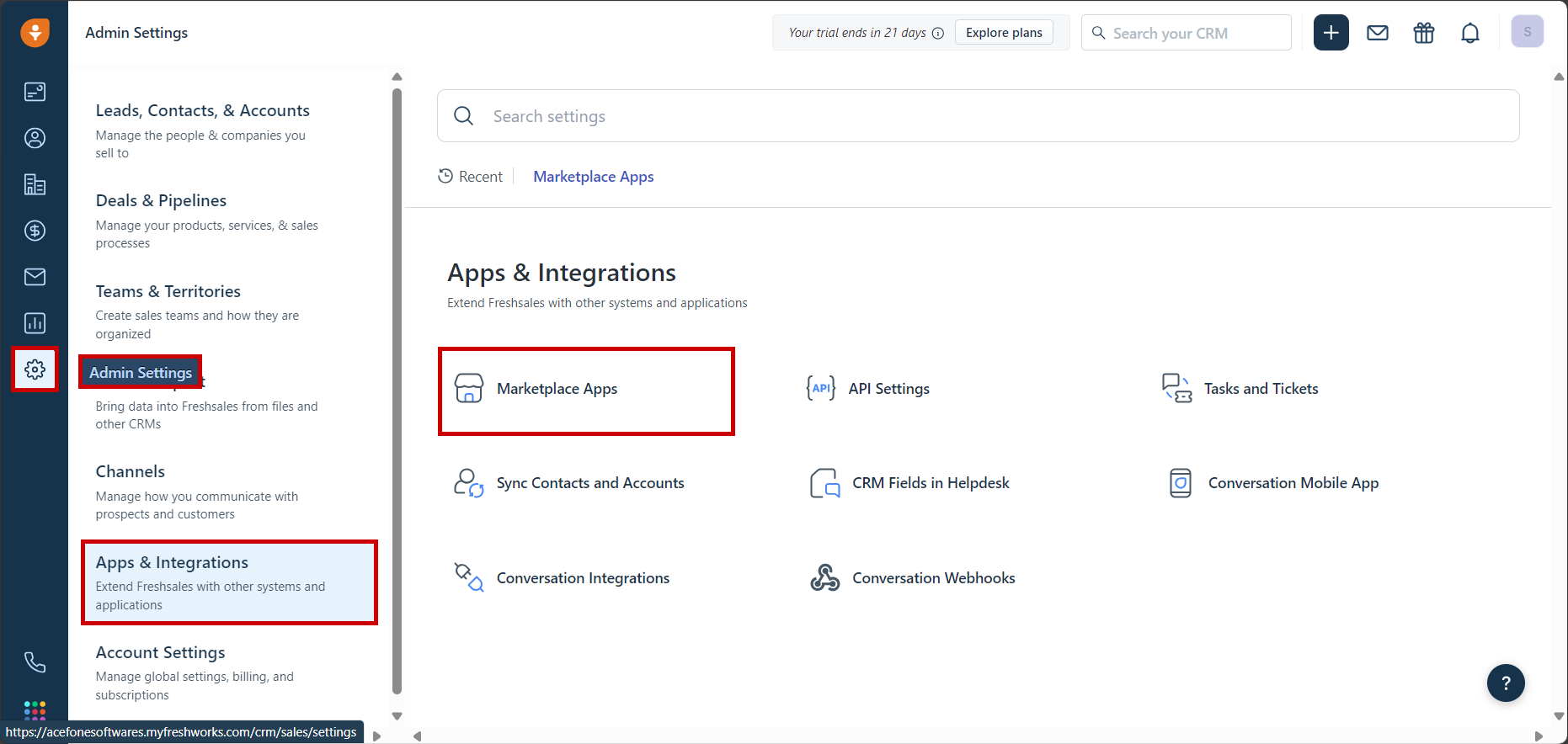The height and width of the screenshot is (744, 1568).
Task: Open Reports chart icon in sidebar
Action: pyautogui.click(x=35, y=323)
